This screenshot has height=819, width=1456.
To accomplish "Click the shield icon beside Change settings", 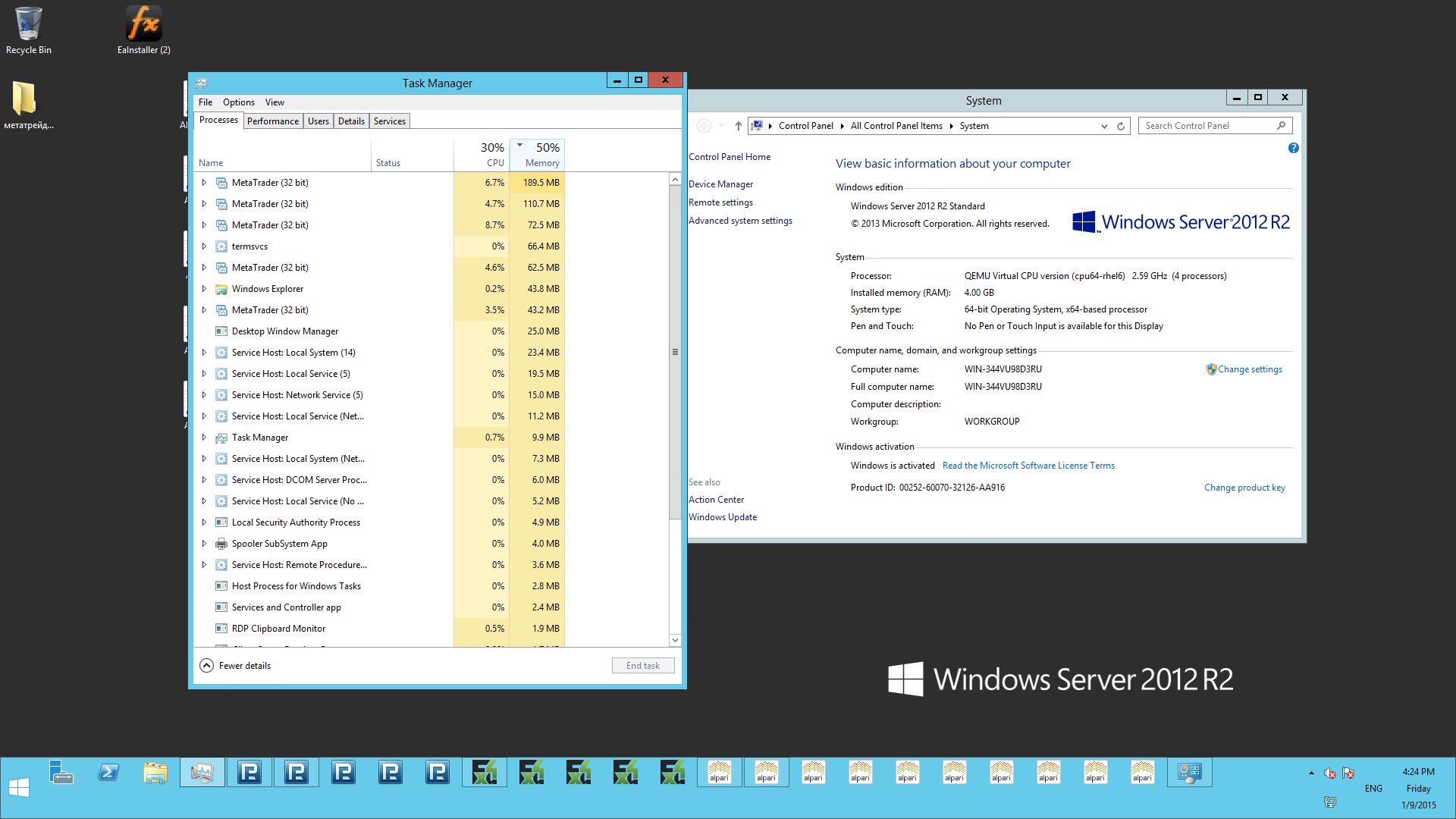I will coord(1211,369).
